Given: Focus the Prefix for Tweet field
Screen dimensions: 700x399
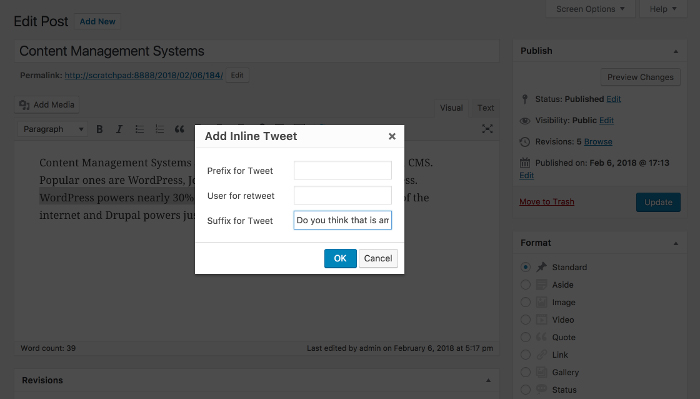Looking at the screenshot, I should coord(343,170).
